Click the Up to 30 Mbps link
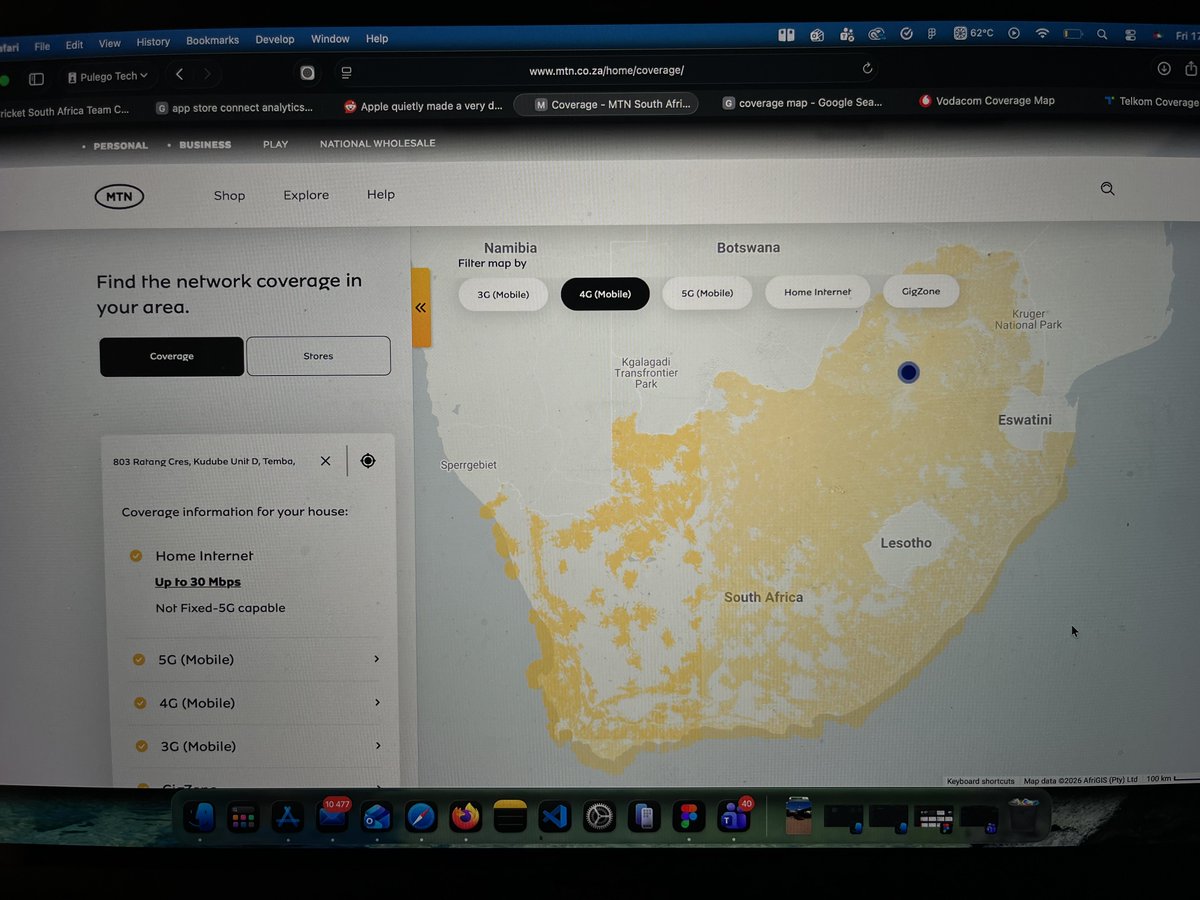This screenshot has height=900, width=1200. point(198,582)
